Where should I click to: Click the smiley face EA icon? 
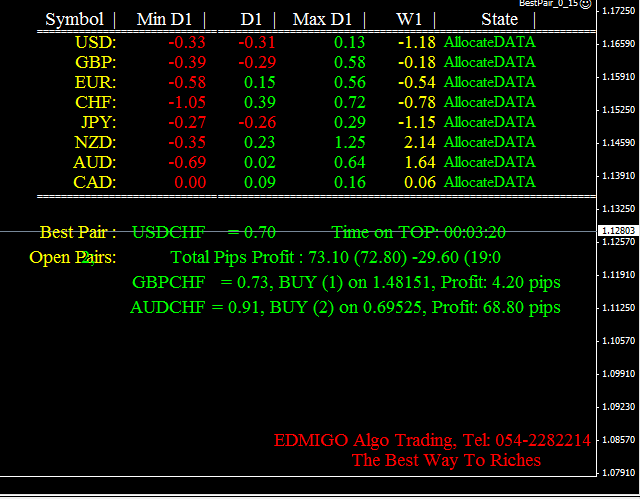point(586,4)
